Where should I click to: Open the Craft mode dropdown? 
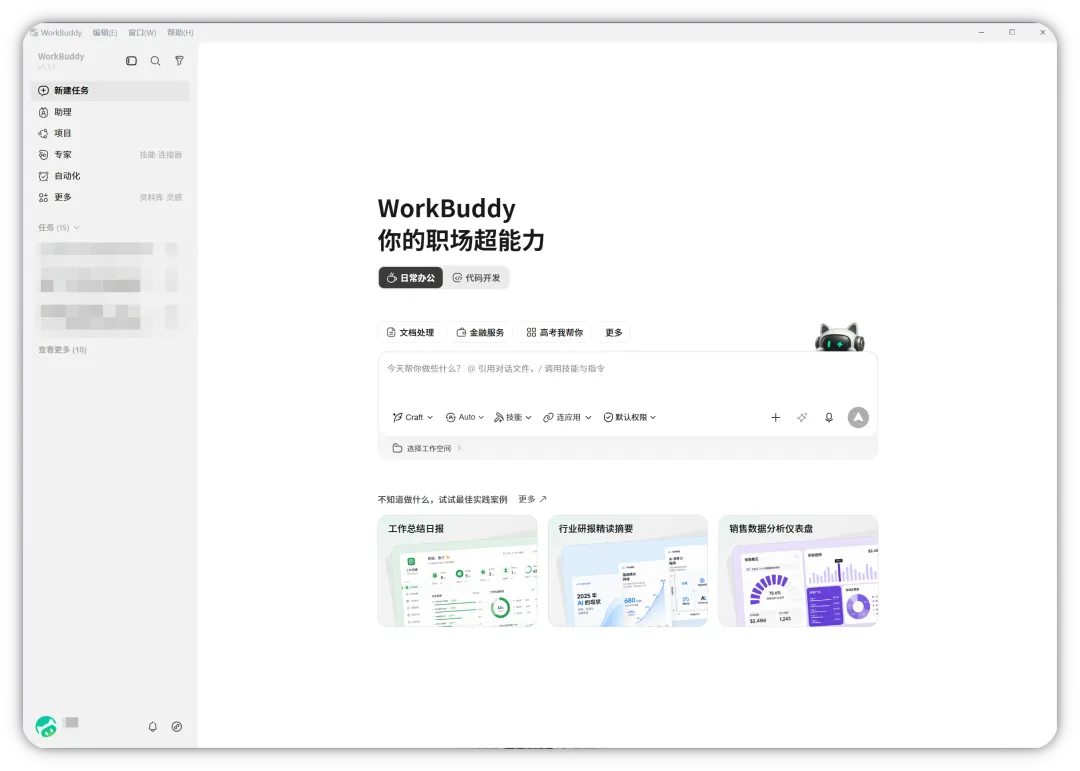(x=413, y=418)
